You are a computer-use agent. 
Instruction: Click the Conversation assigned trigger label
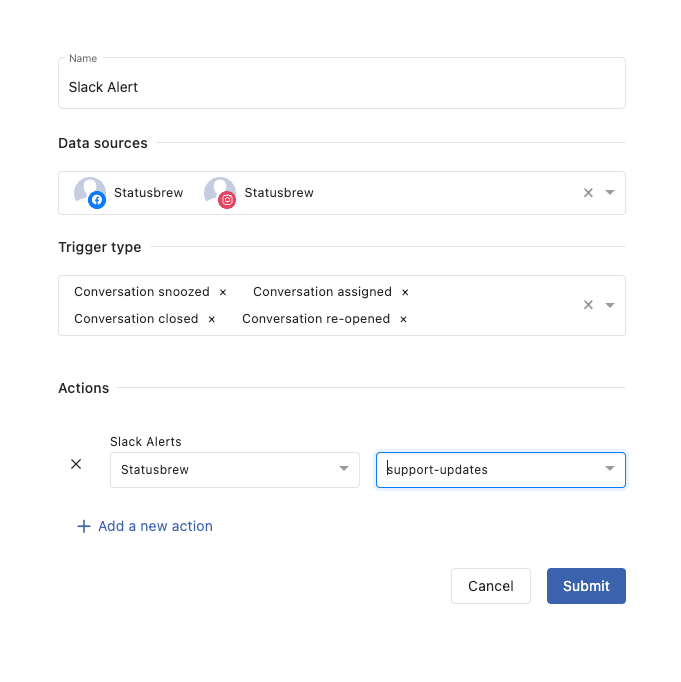tap(322, 292)
